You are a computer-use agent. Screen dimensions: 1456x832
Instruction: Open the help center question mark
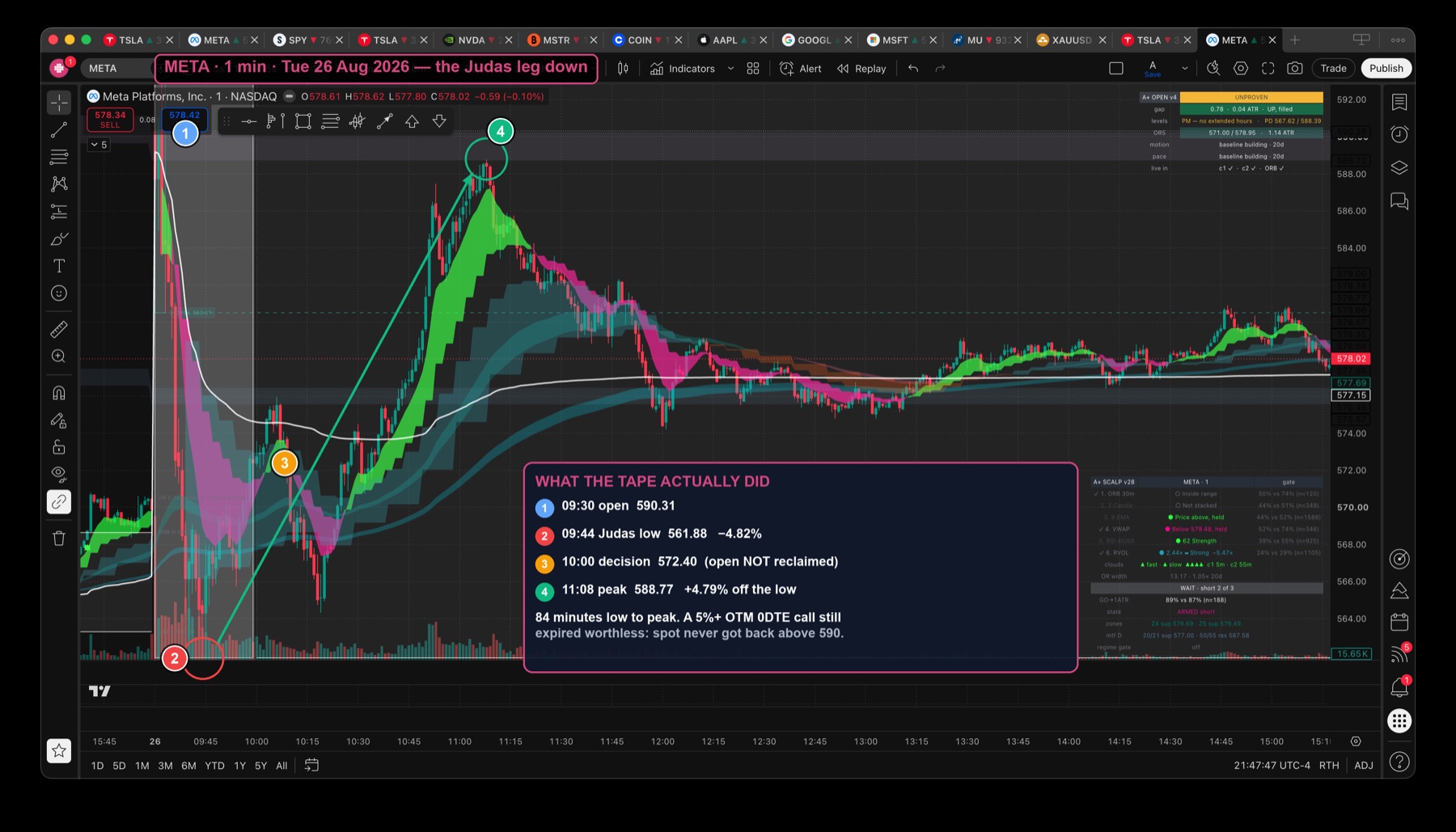pyautogui.click(x=1399, y=762)
